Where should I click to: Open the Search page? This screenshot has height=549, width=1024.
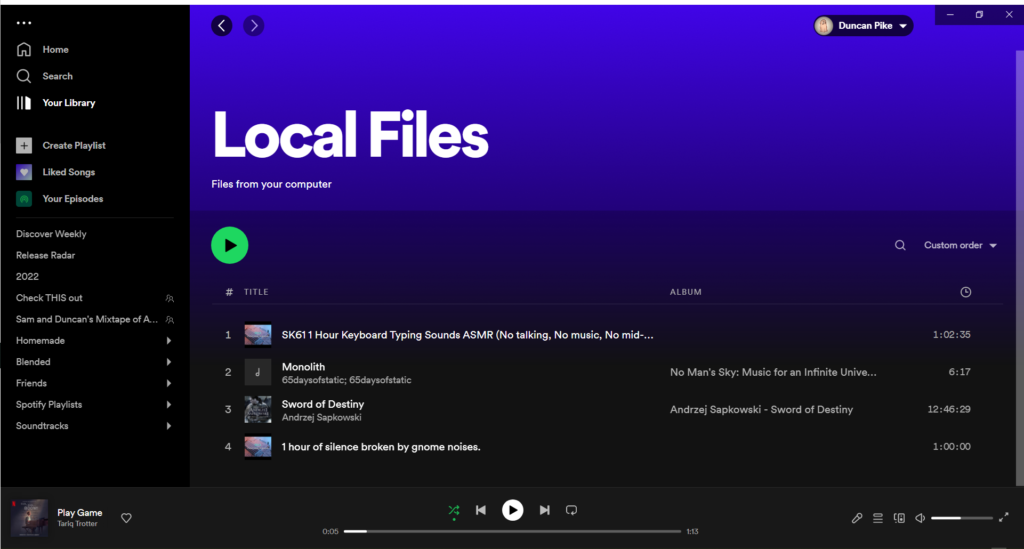[57, 76]
